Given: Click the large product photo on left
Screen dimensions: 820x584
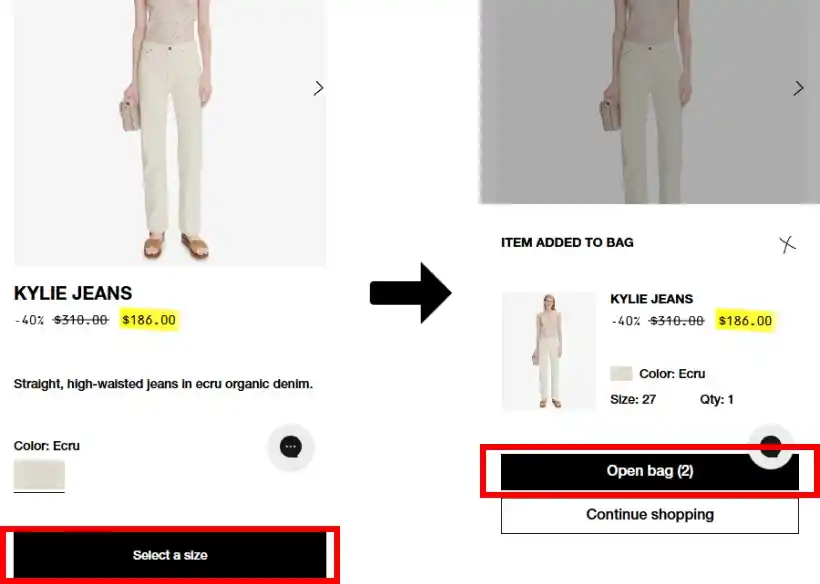Looking at the screenshot, I should [170, 132].
